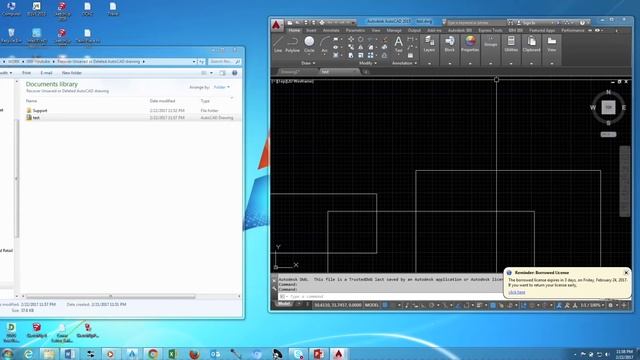
Task: Close the Borrowed License reminder balloon
Action: coord(626,272)
